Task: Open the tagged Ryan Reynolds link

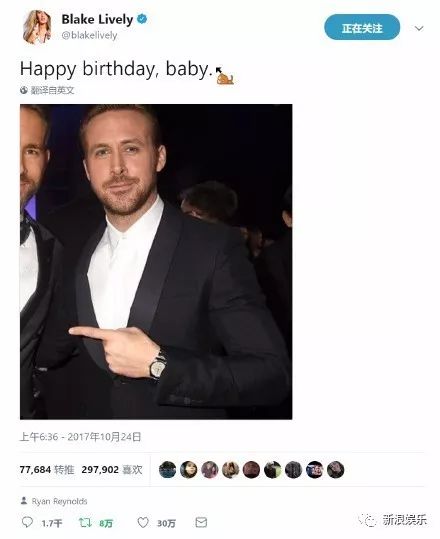Action: point(59,501)
